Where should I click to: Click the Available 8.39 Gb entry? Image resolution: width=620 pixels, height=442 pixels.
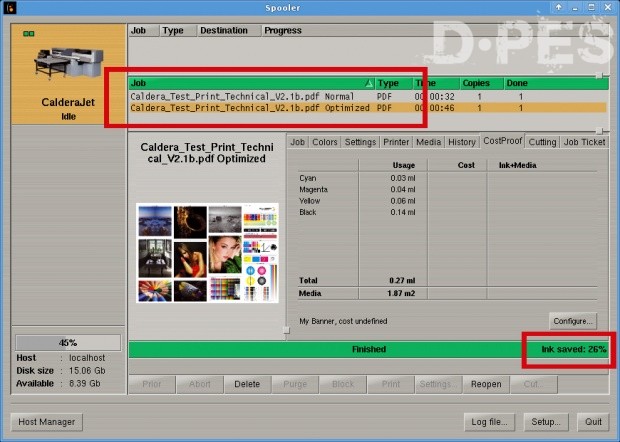58,383
